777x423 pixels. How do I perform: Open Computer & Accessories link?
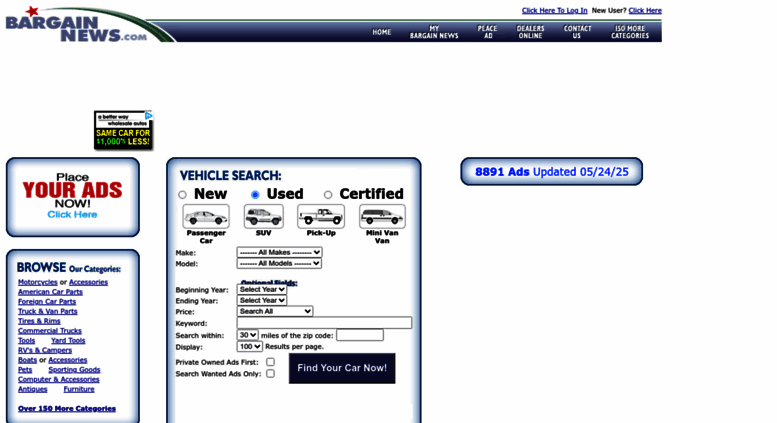point(58,379)
